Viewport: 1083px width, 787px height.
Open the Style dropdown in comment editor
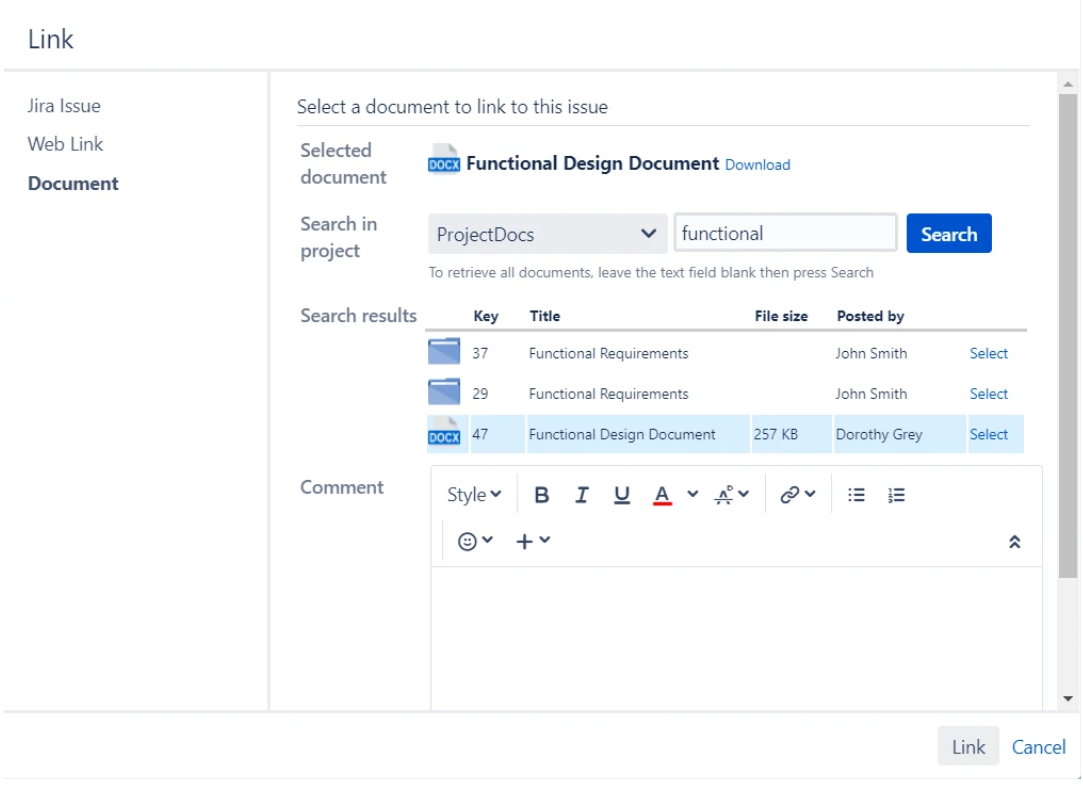point(474,495)
